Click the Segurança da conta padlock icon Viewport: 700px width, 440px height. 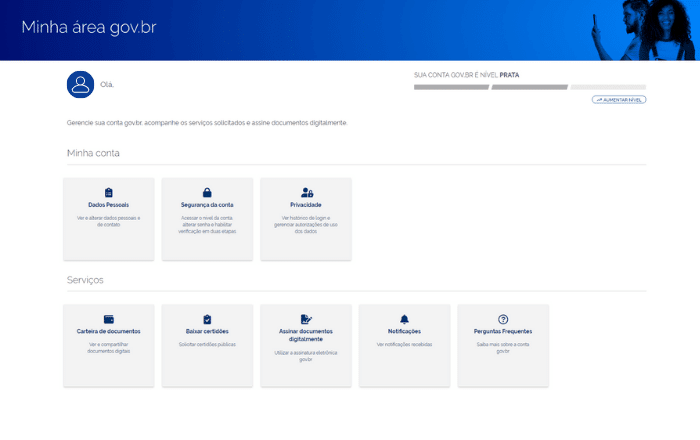(x=207, y=192)
